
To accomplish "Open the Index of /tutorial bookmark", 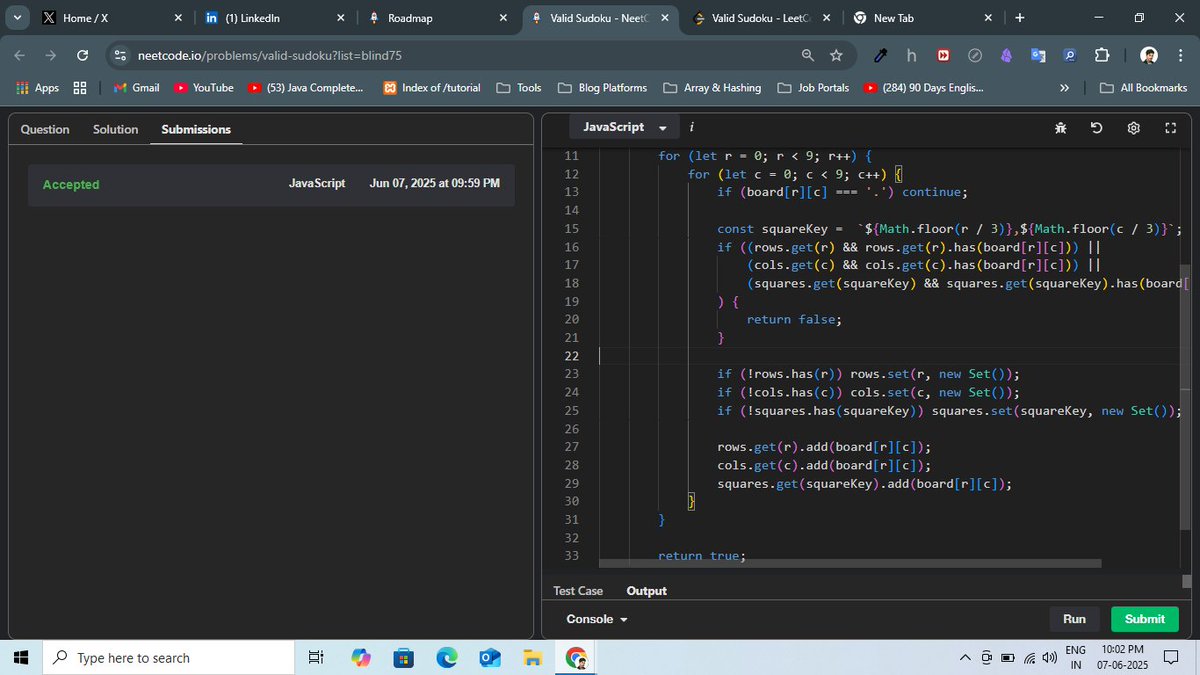I will tap(431, 88).
